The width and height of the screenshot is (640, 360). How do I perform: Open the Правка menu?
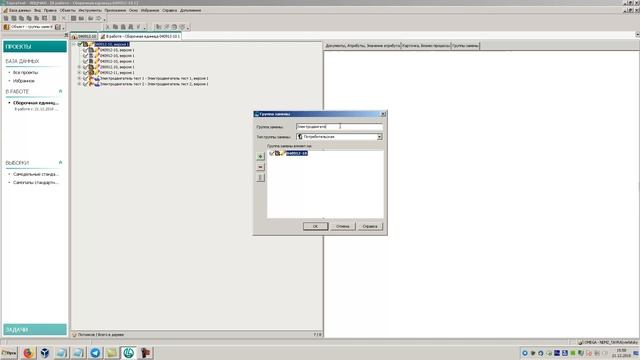(50, 10)
